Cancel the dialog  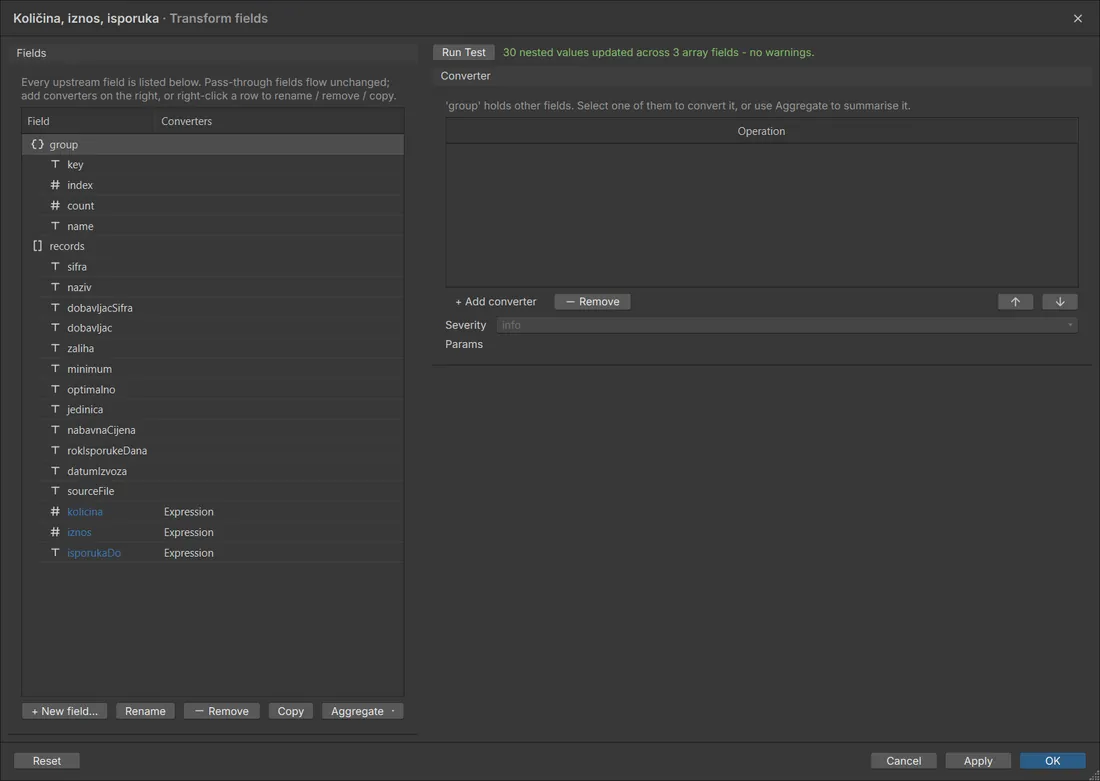[x=904, y=761]
